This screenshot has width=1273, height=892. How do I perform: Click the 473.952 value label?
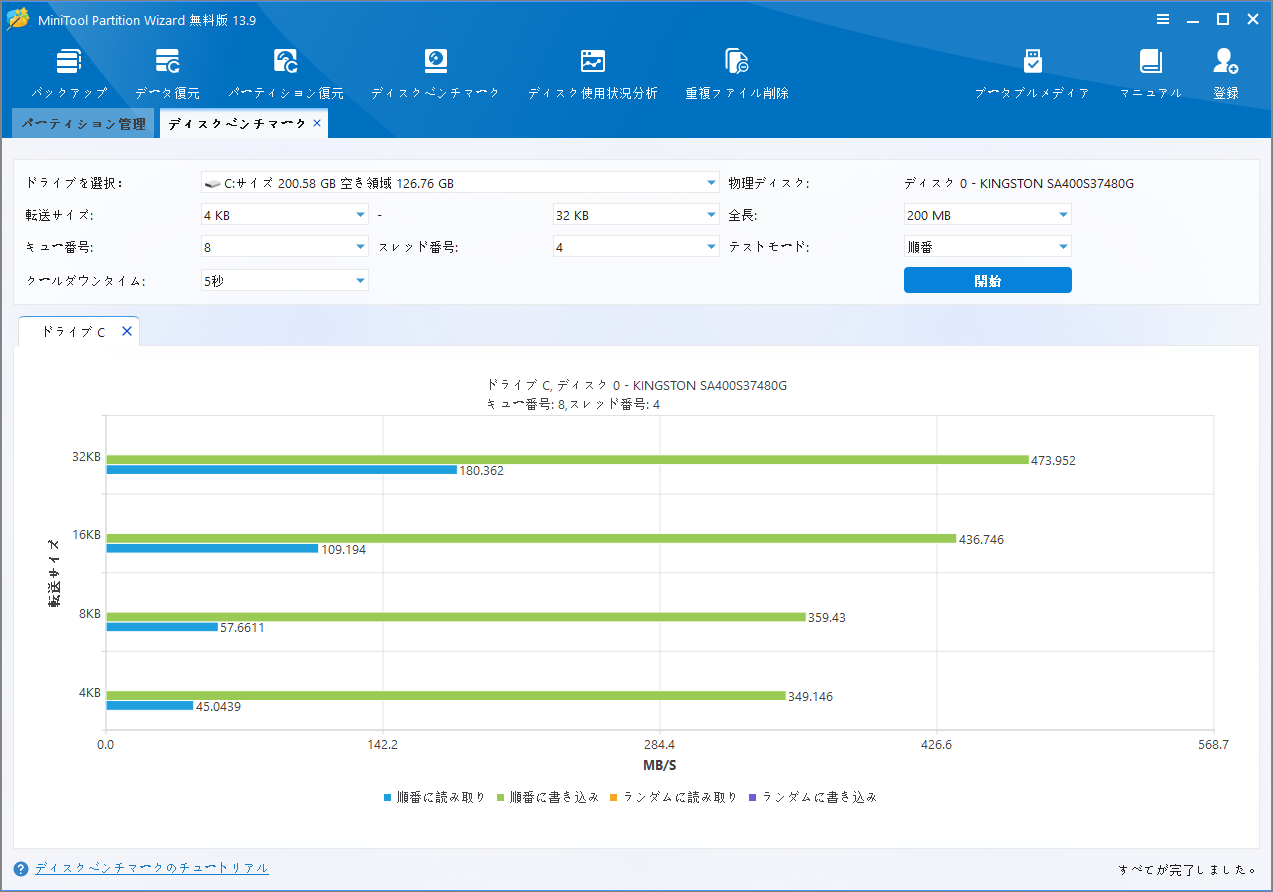(x=1054, y=461)
